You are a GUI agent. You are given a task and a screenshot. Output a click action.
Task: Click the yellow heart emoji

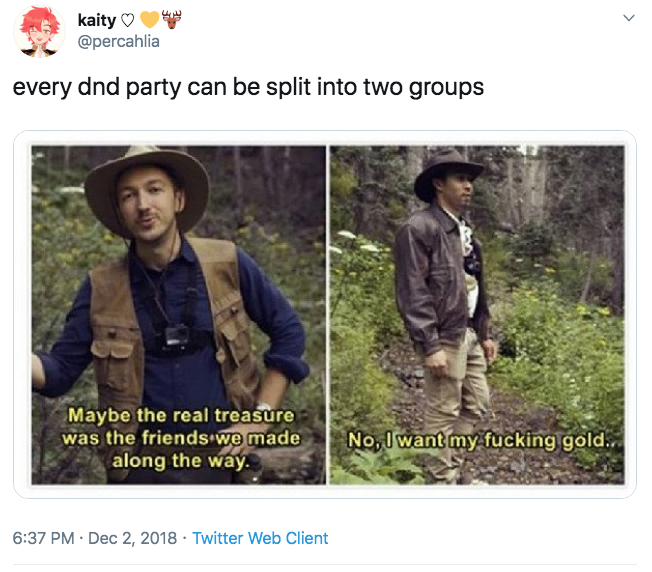point(150,20)
